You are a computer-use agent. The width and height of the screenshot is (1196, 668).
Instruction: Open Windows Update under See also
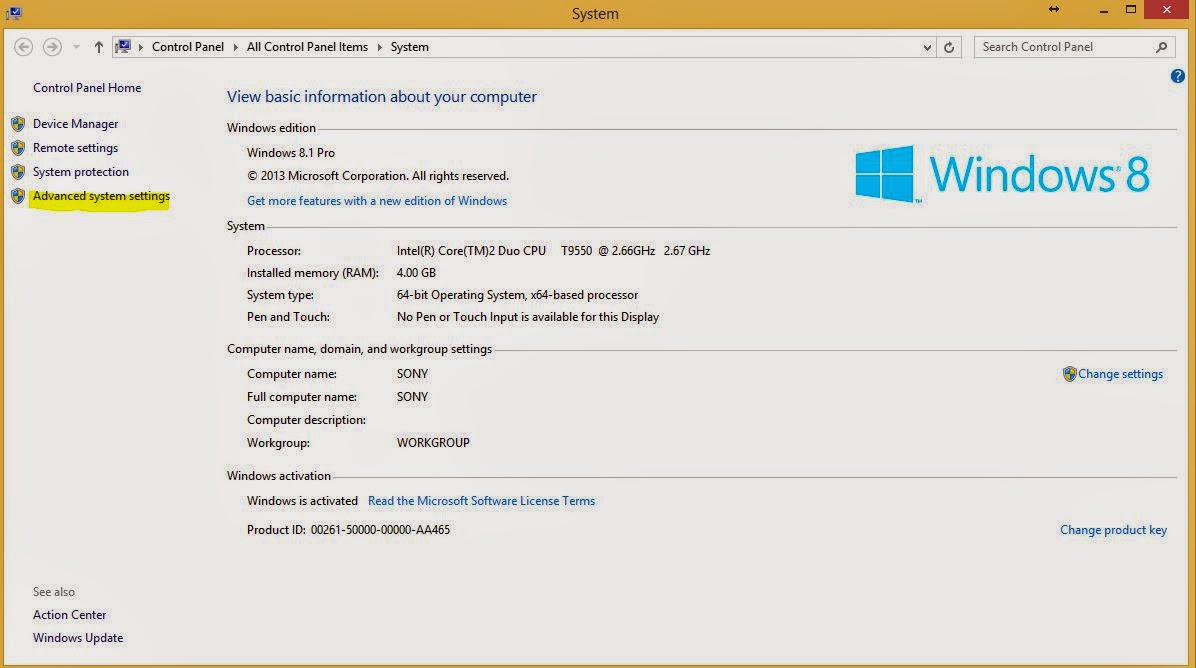click(77, 637)
